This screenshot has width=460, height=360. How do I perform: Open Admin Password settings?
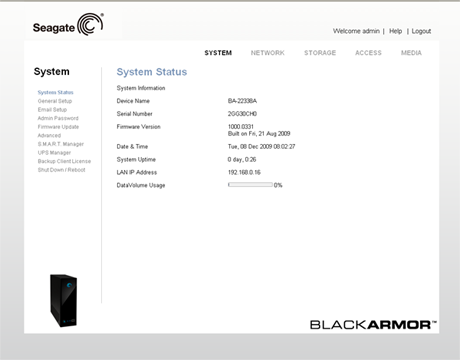coord(58,118)
